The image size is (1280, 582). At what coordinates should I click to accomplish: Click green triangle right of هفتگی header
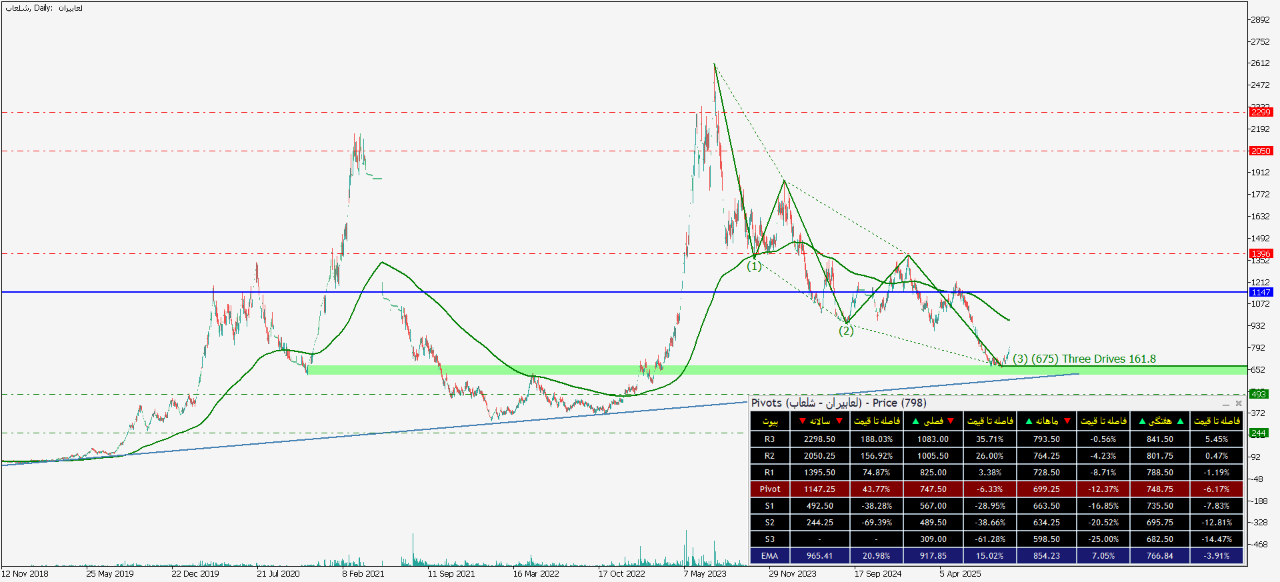point(1179,421)
